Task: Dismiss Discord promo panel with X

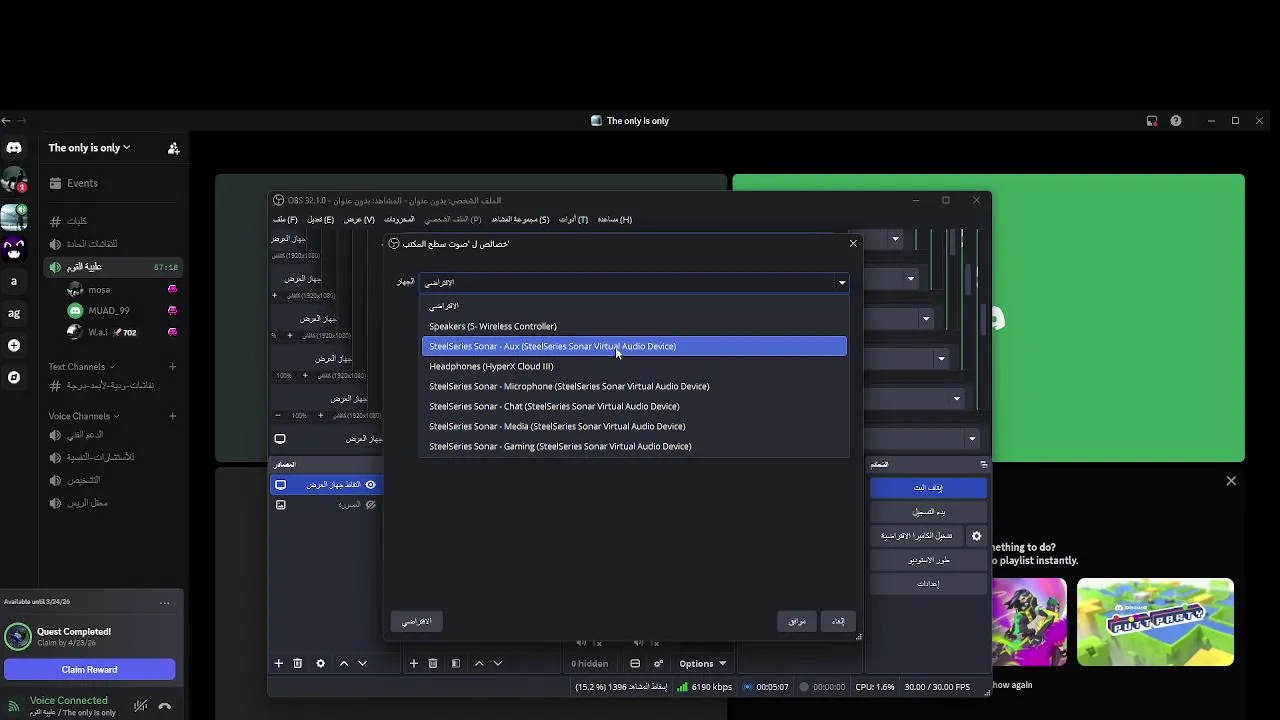Action: tap(1231, 481)
